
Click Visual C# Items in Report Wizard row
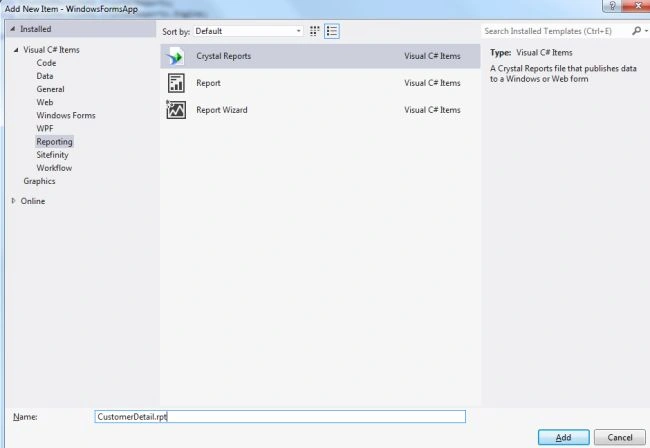(432, 110)
